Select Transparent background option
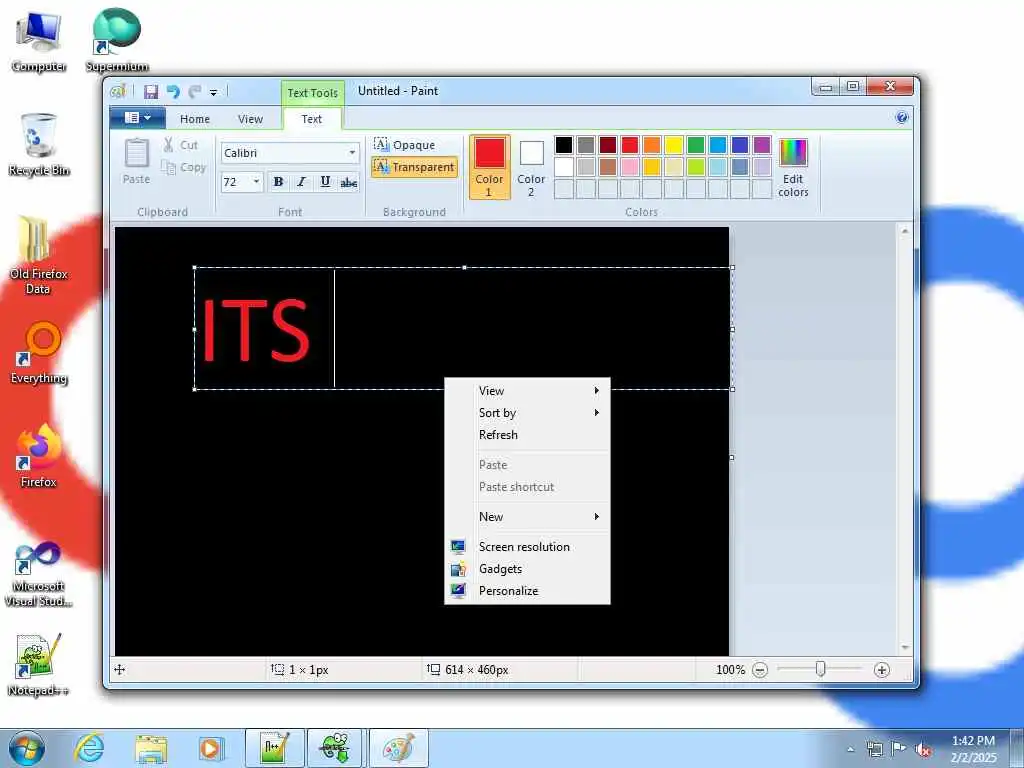Image resolution: width=1024 pixels, height=768 pixels. pos(414,167)
